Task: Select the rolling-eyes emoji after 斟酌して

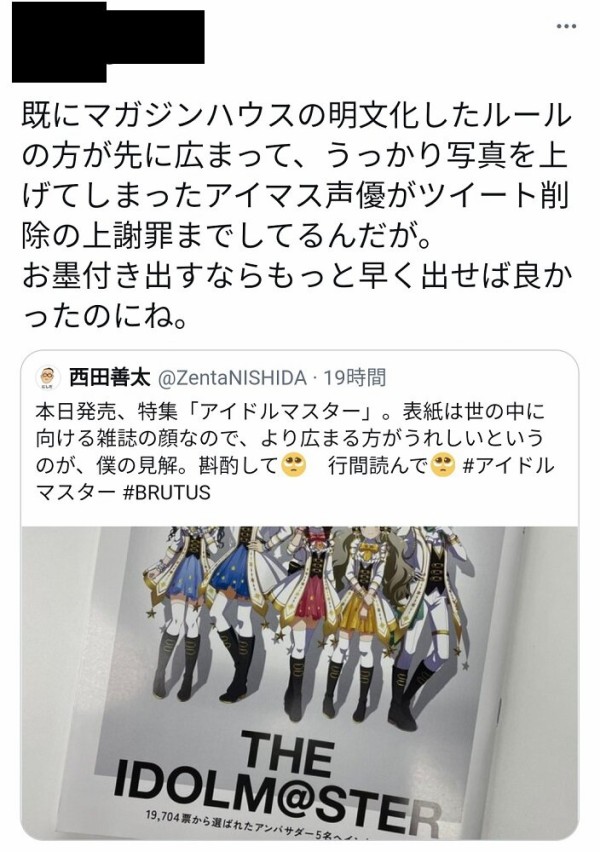Action: (x=293, y=466)
